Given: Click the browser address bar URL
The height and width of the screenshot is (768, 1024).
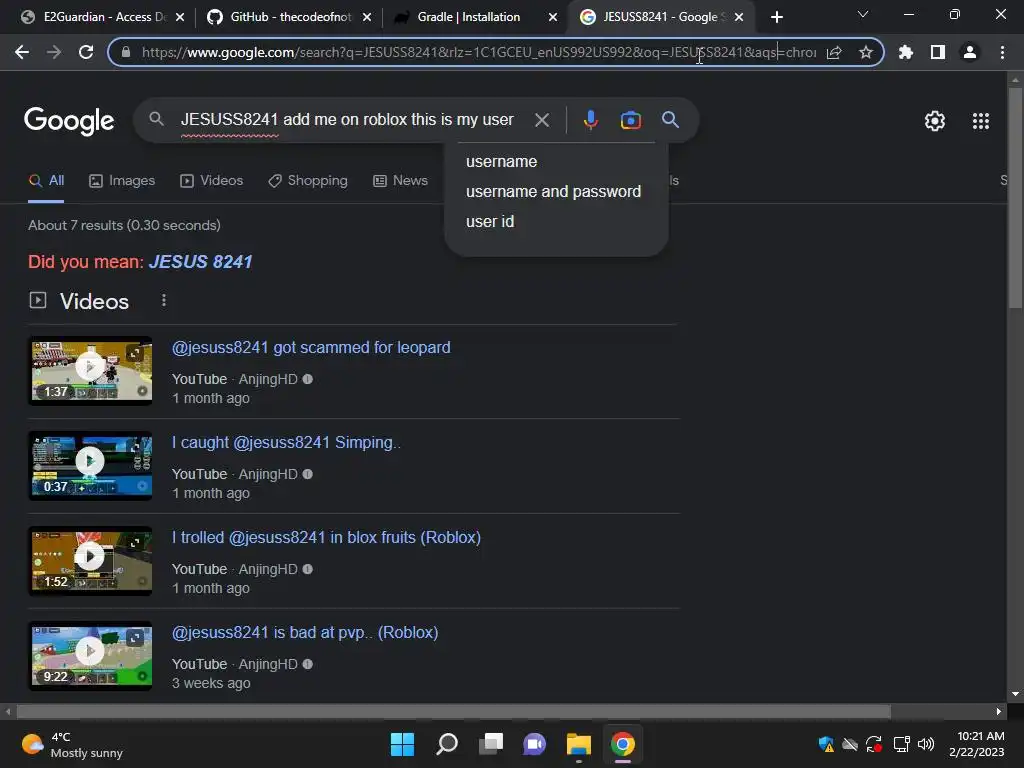Looking at the screenshot, I should tap(478, 52).
